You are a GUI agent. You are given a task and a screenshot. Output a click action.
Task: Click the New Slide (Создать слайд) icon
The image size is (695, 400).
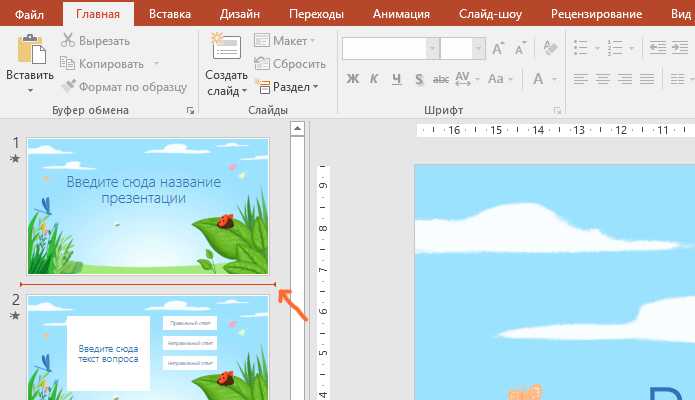point(226,47)
